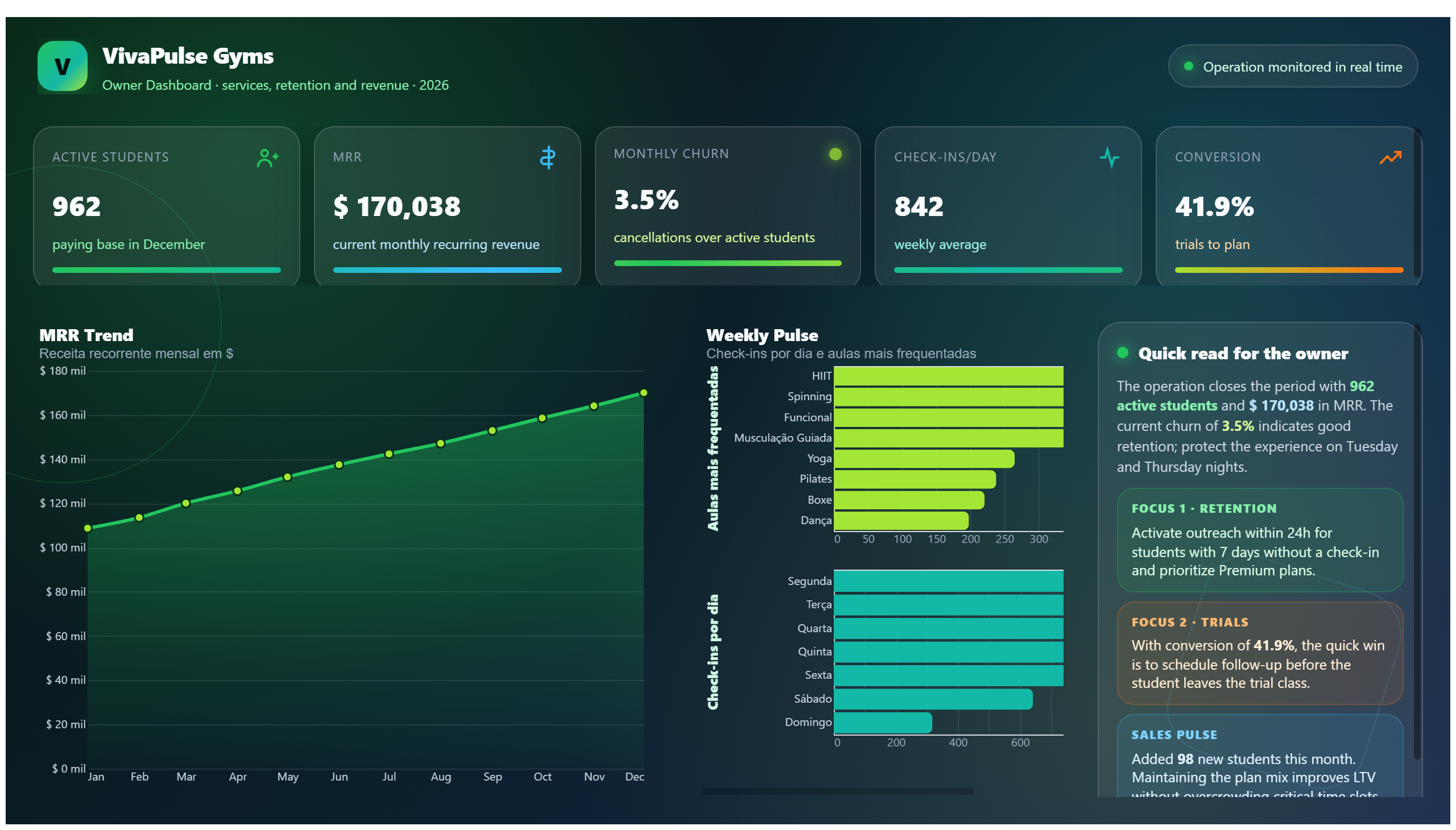This screenshot has width=1456, height=830.
Task: Click the Jun data point on MRR Trend
Action: (340, 464)
